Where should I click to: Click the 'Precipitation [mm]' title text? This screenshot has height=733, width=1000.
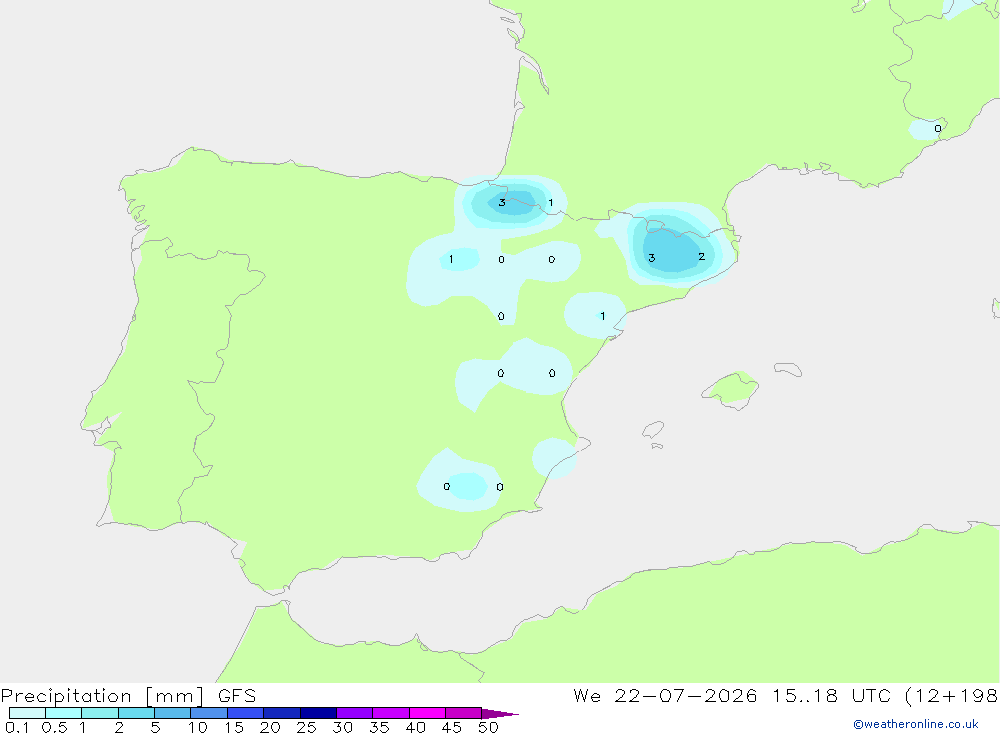click(x=103, y=696)
